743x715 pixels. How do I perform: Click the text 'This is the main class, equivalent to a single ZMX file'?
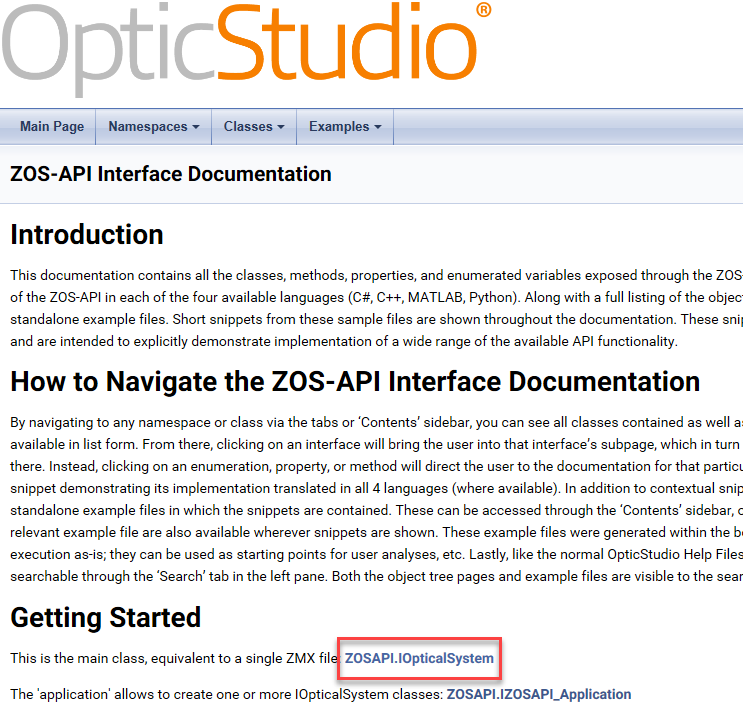175,658
